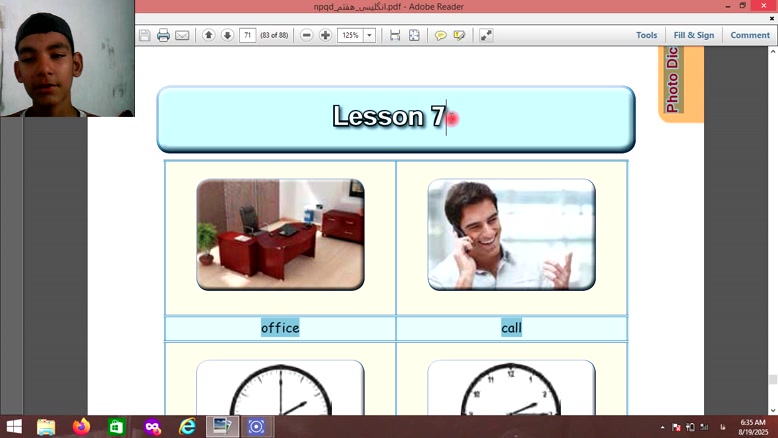Click the Lesson 7 heading text
778x438 pixels.
tap(389, 116)
